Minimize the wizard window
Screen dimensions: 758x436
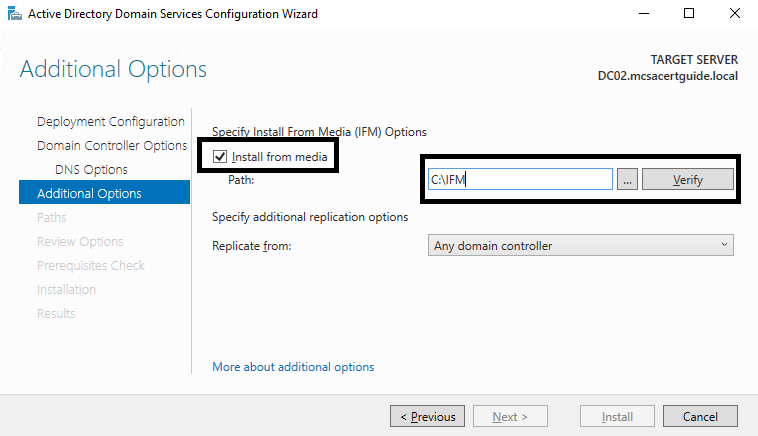[x=644, y=14]
